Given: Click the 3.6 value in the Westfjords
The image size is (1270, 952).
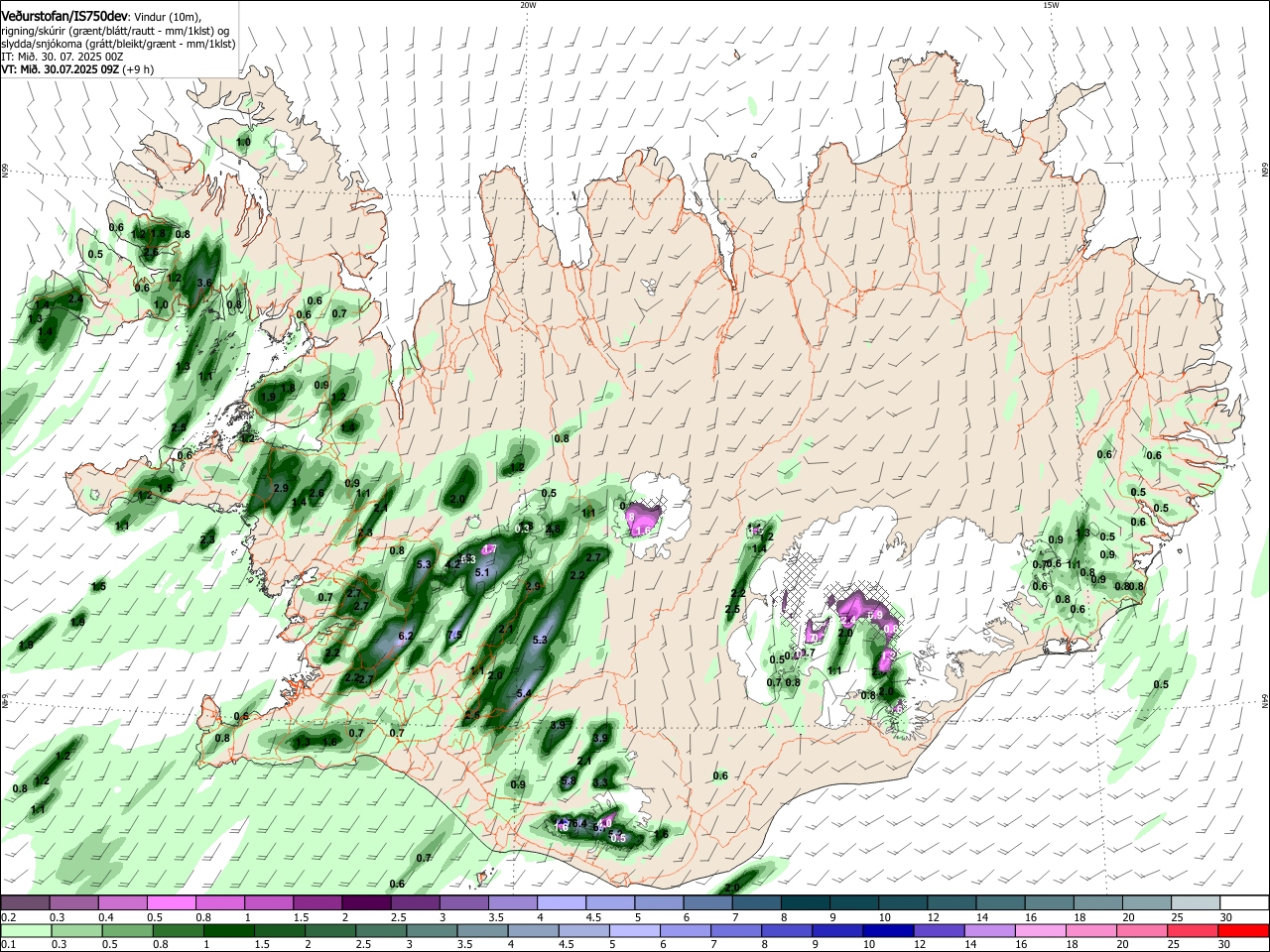Looking at the screenshot, I should pyautogui.click(x=205, y=283).
